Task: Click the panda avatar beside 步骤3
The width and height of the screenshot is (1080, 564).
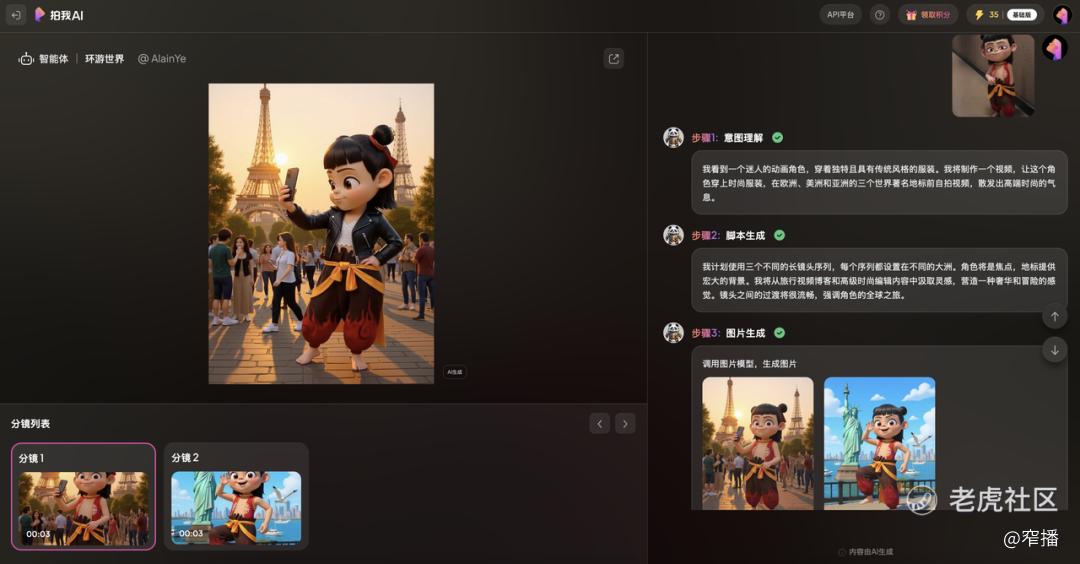Action: tap(673, 333)
